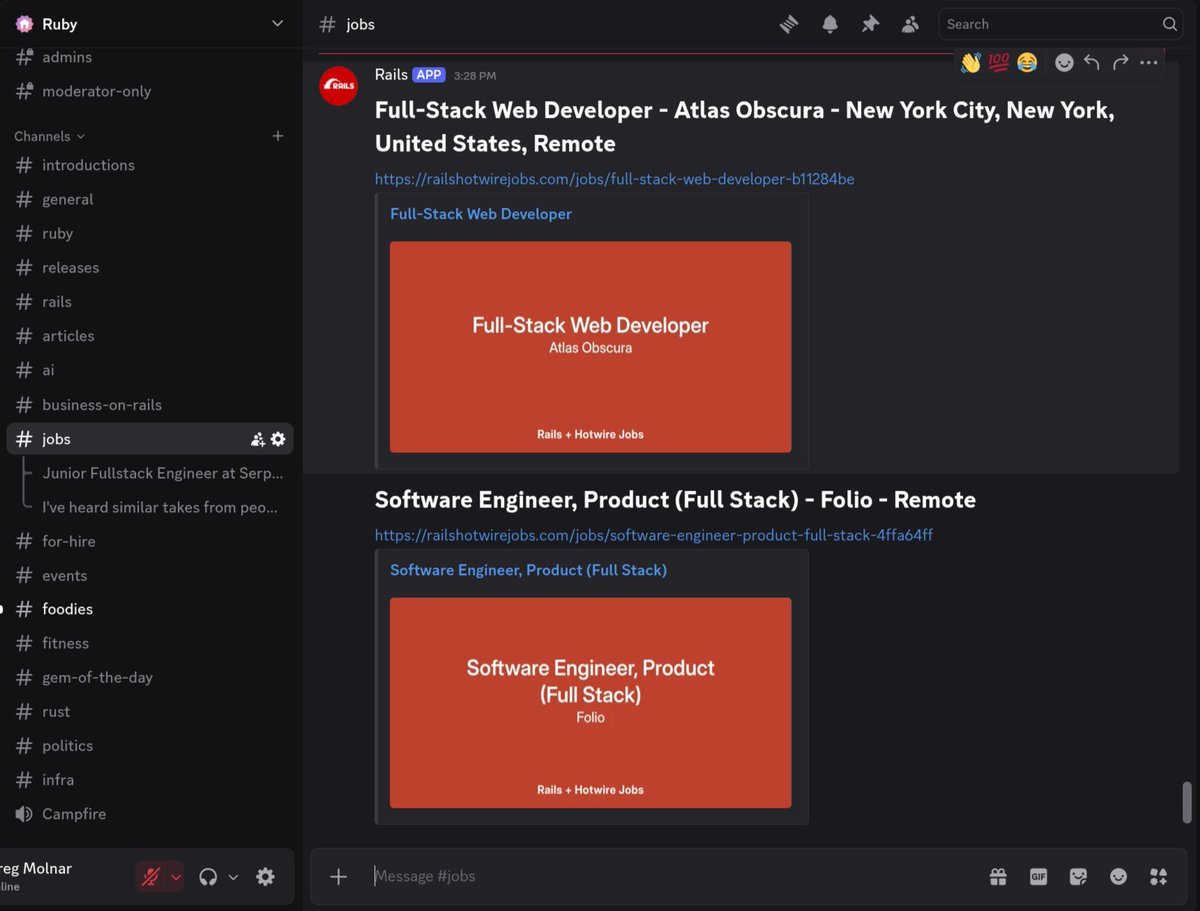Open the Threads icon in the header
The width and height of the screenshot is (1200, 911).
(789, 24)
